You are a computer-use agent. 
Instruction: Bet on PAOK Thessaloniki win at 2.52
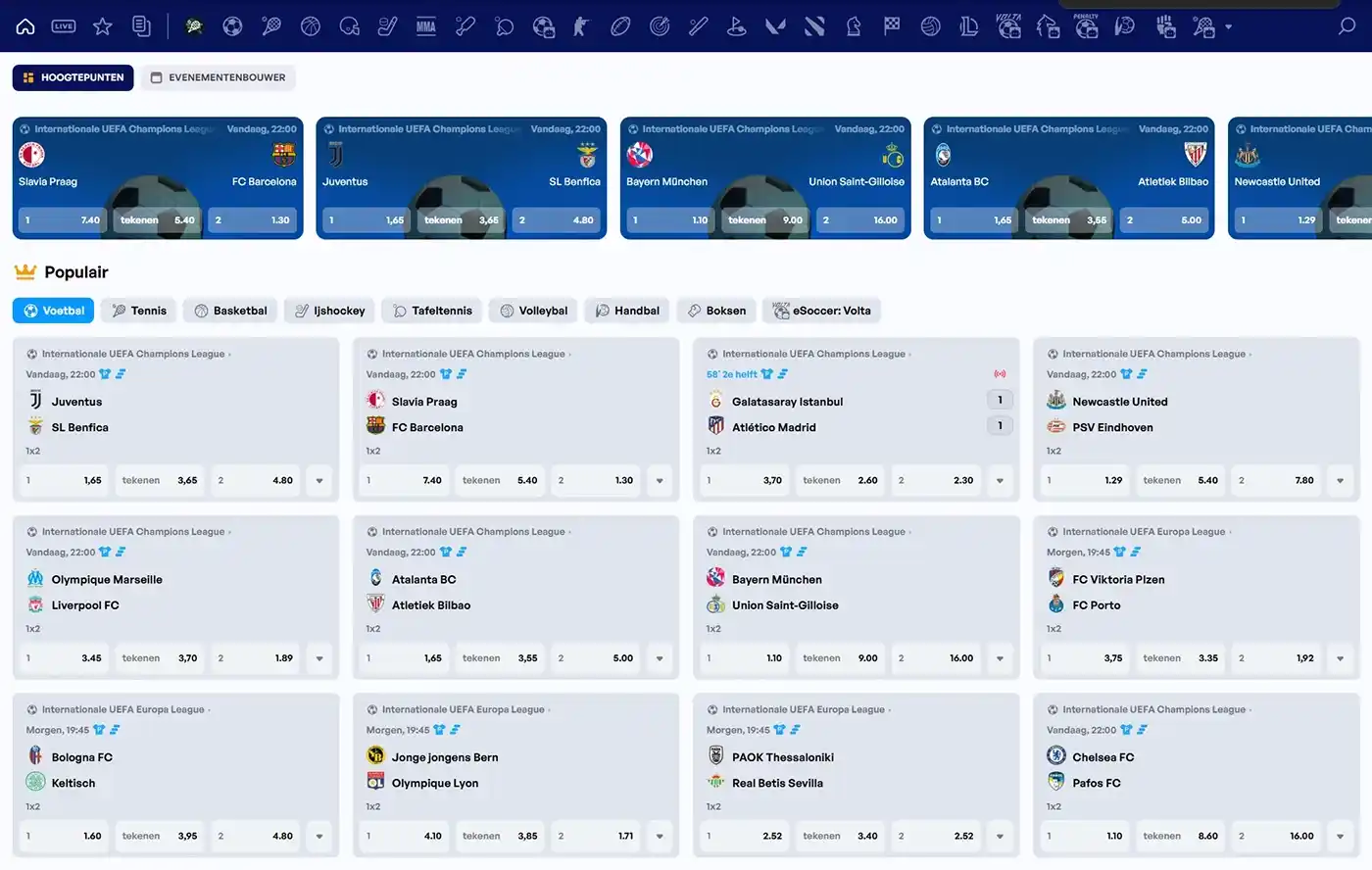(x=746, y=837)
